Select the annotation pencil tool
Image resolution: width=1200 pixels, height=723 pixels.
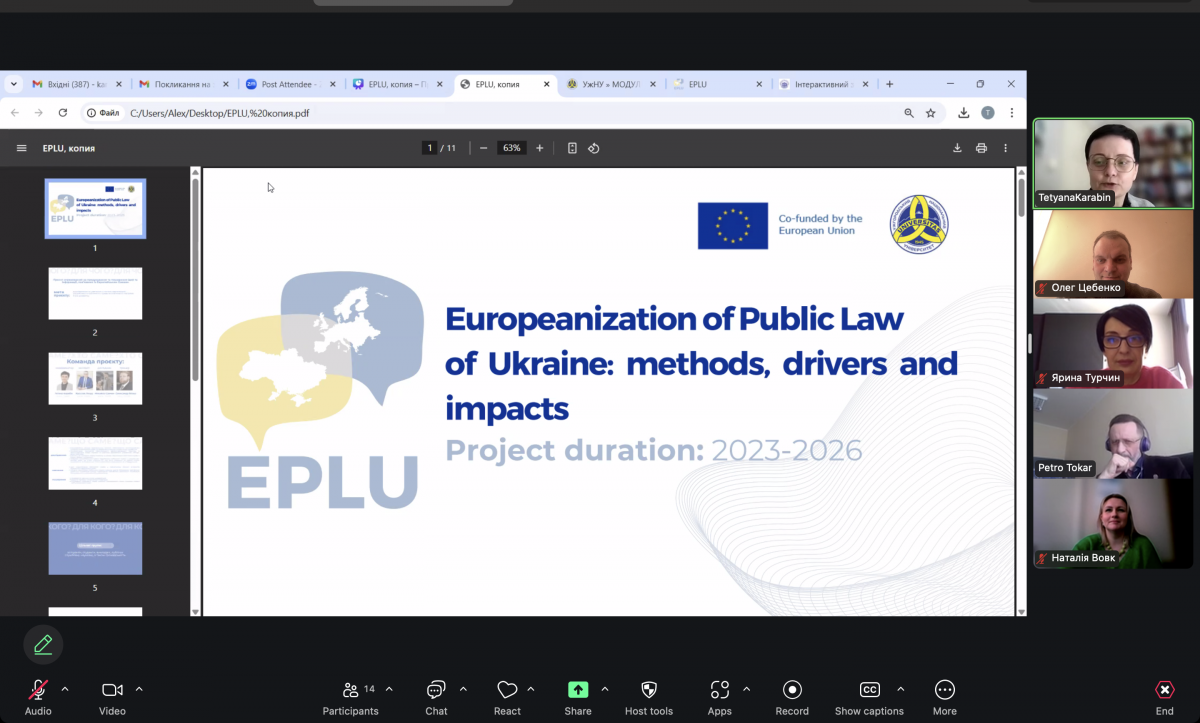click(x=43, y=644)
